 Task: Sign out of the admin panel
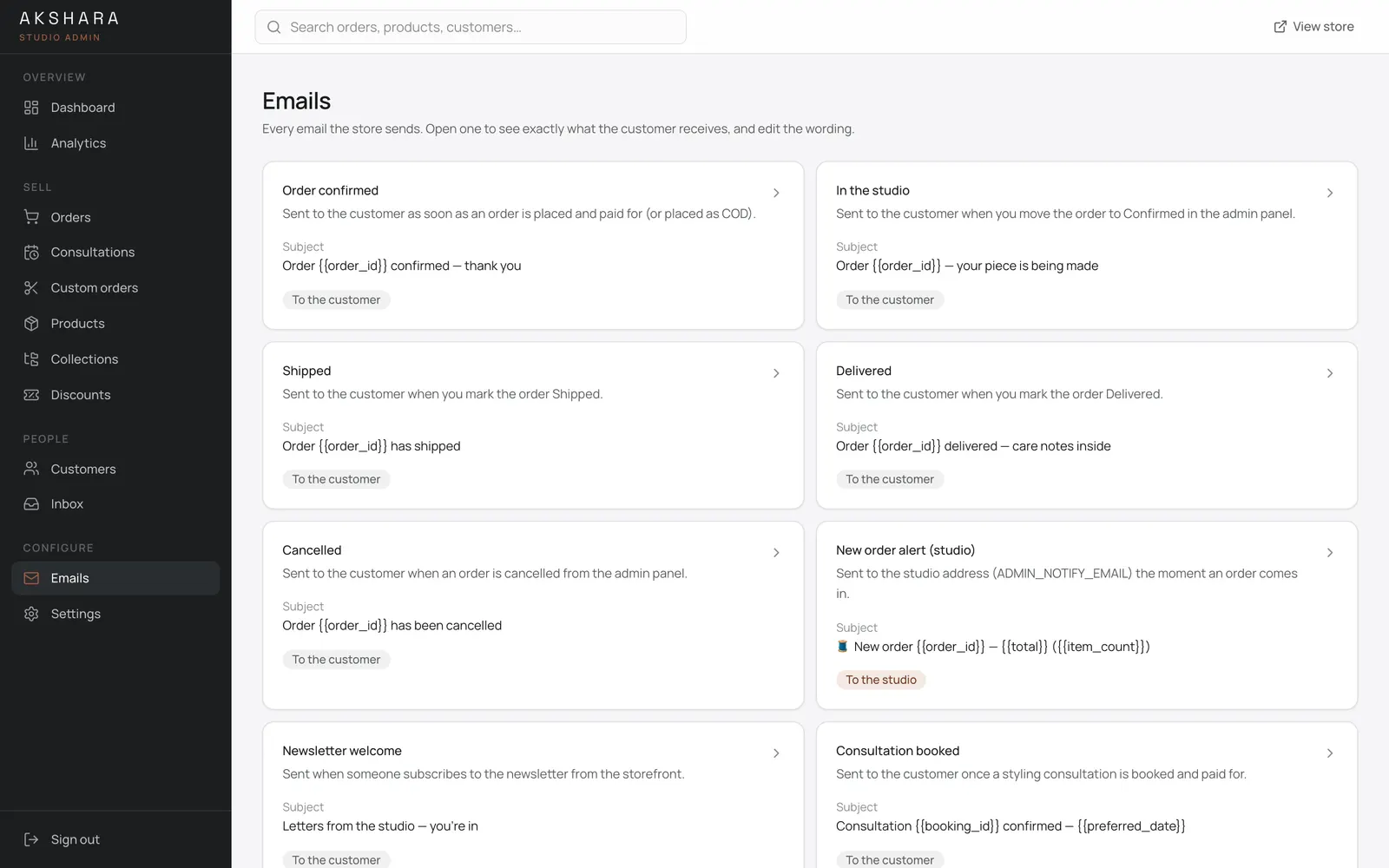point(115,839)
